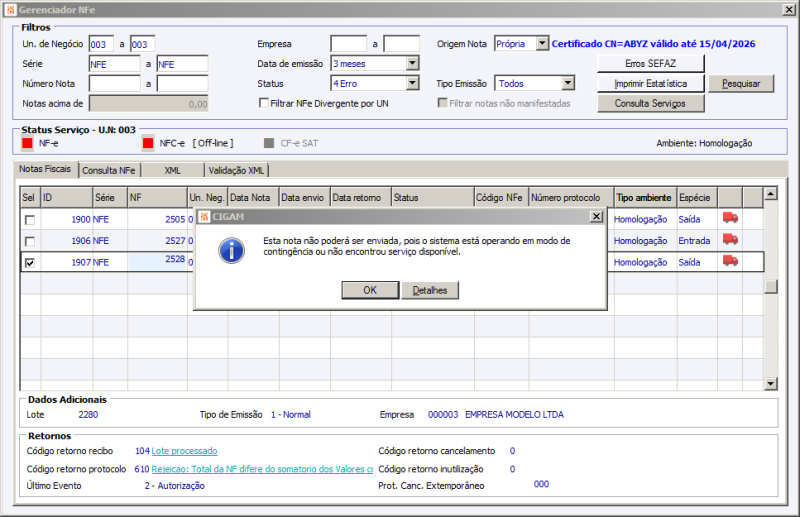800x517 pixels.
Task: Click the red NF-e service status indicator
Action: coord(27,143)
